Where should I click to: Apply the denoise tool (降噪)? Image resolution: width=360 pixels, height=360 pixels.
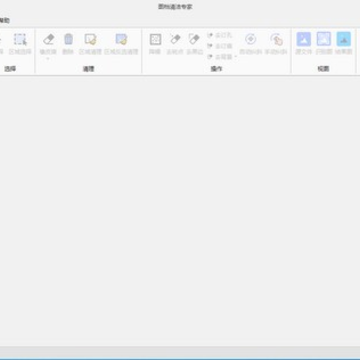(x=155, y=44)
